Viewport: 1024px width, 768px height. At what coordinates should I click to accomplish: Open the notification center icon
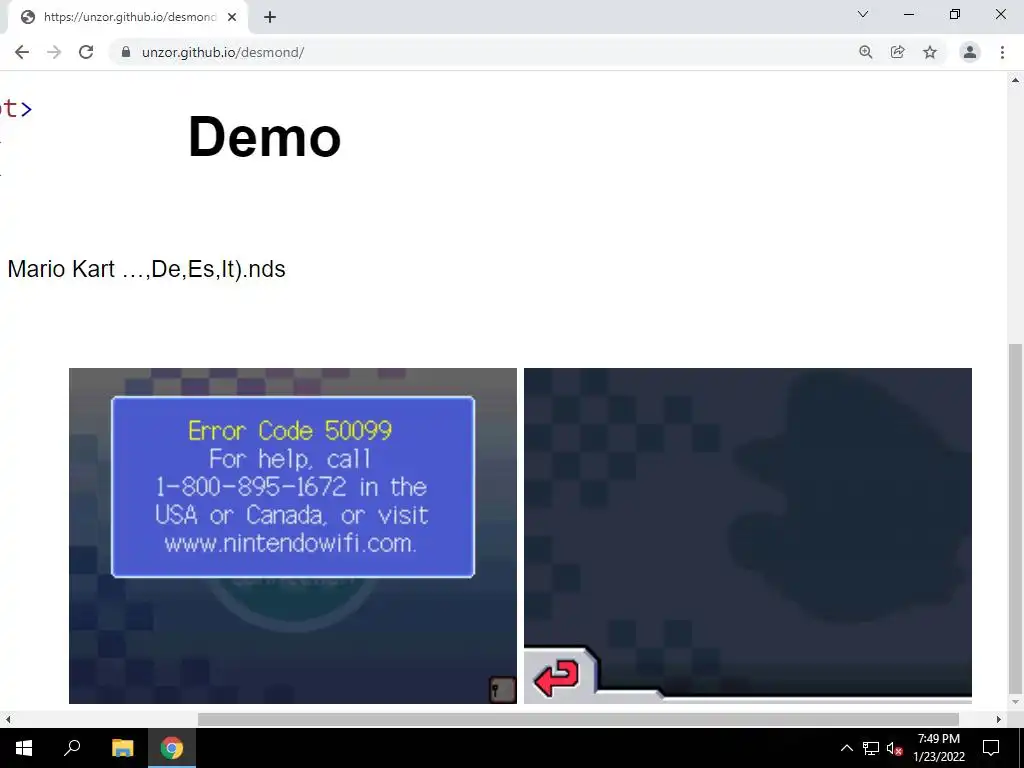coord(991,748)
